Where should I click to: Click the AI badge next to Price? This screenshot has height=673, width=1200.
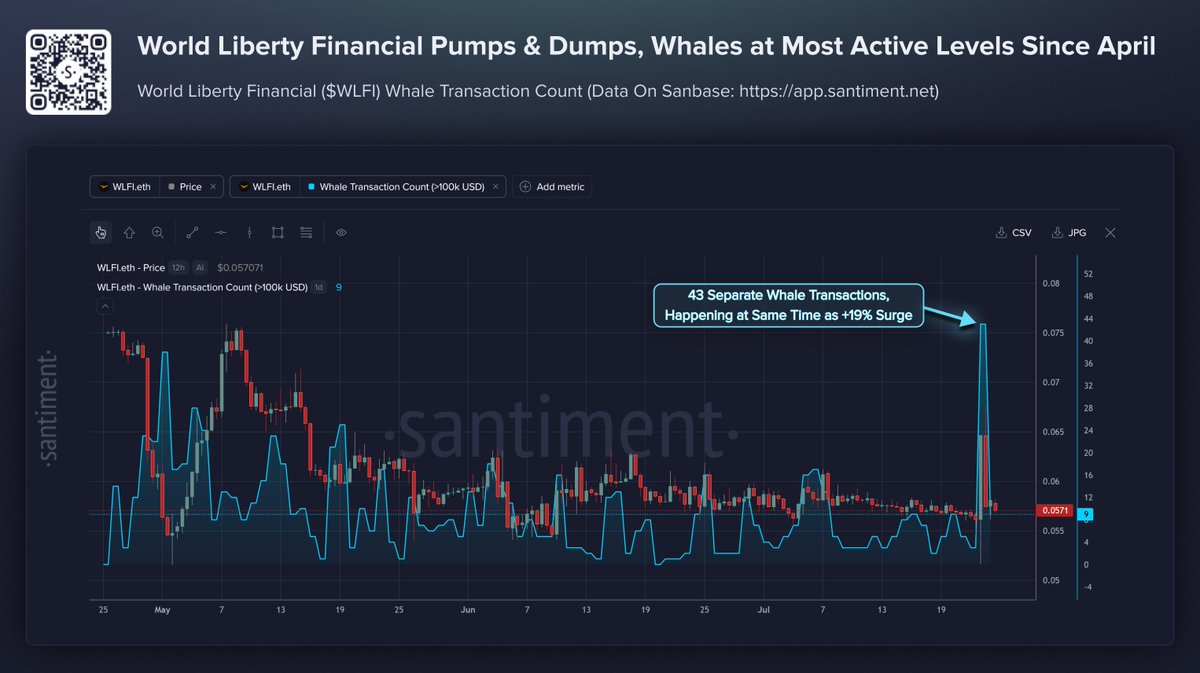[200, 268]
